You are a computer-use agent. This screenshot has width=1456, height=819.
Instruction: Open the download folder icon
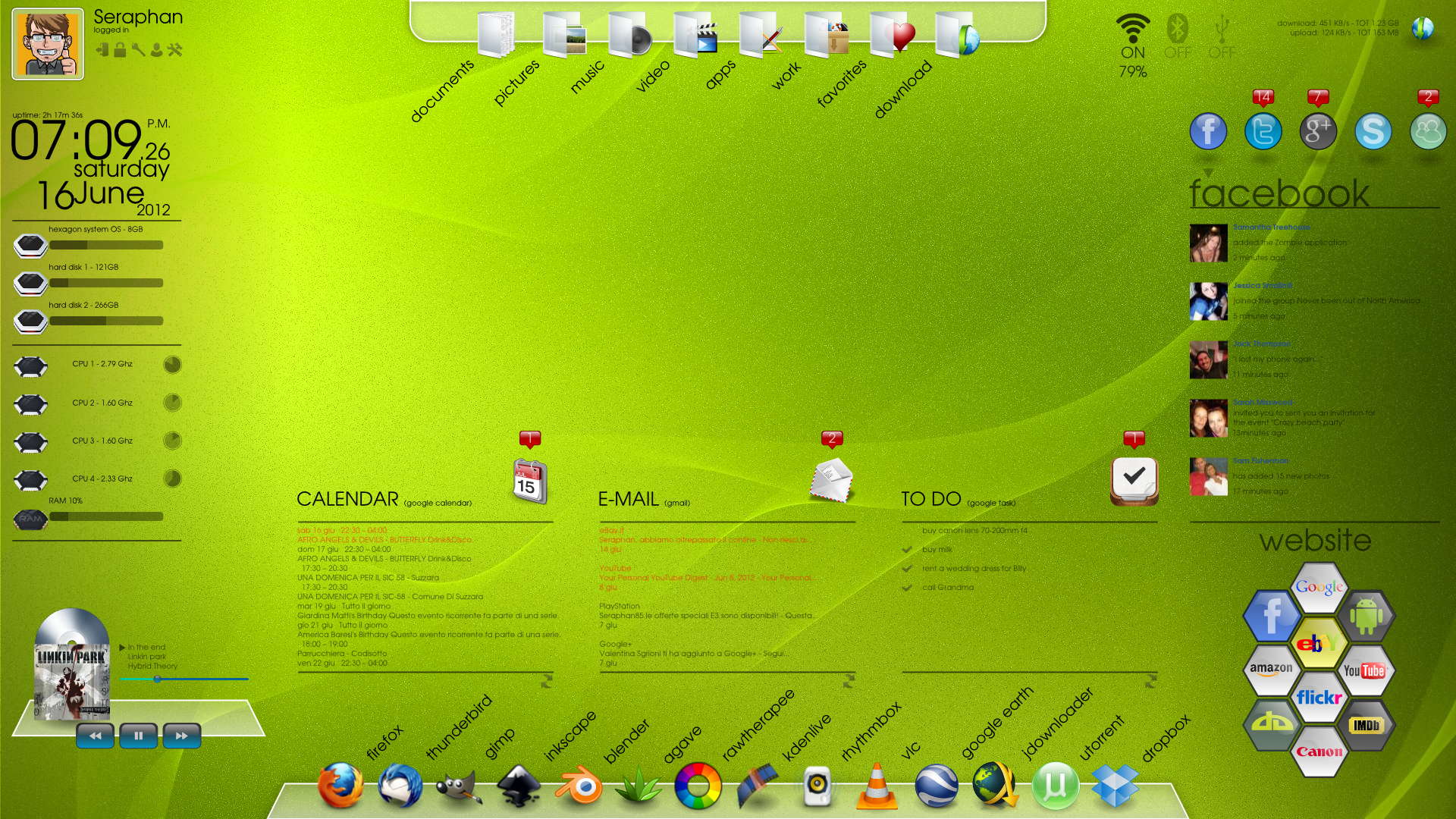958,35
